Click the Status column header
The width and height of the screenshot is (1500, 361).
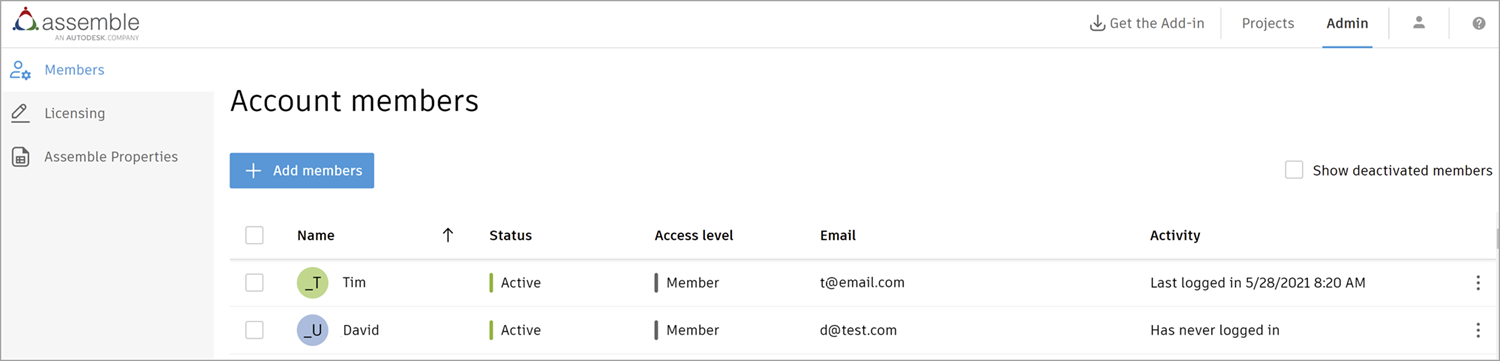tap(510, 236)
